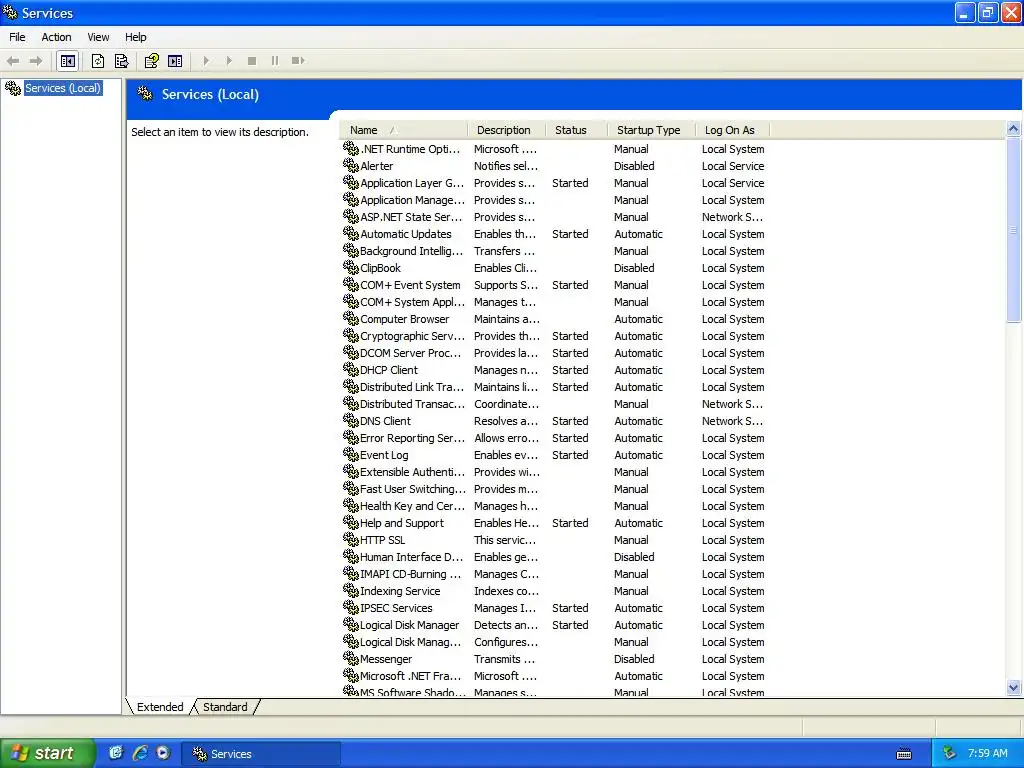
Task: Open the View menu
Action: pyautogui.click(x=98, y=37)
